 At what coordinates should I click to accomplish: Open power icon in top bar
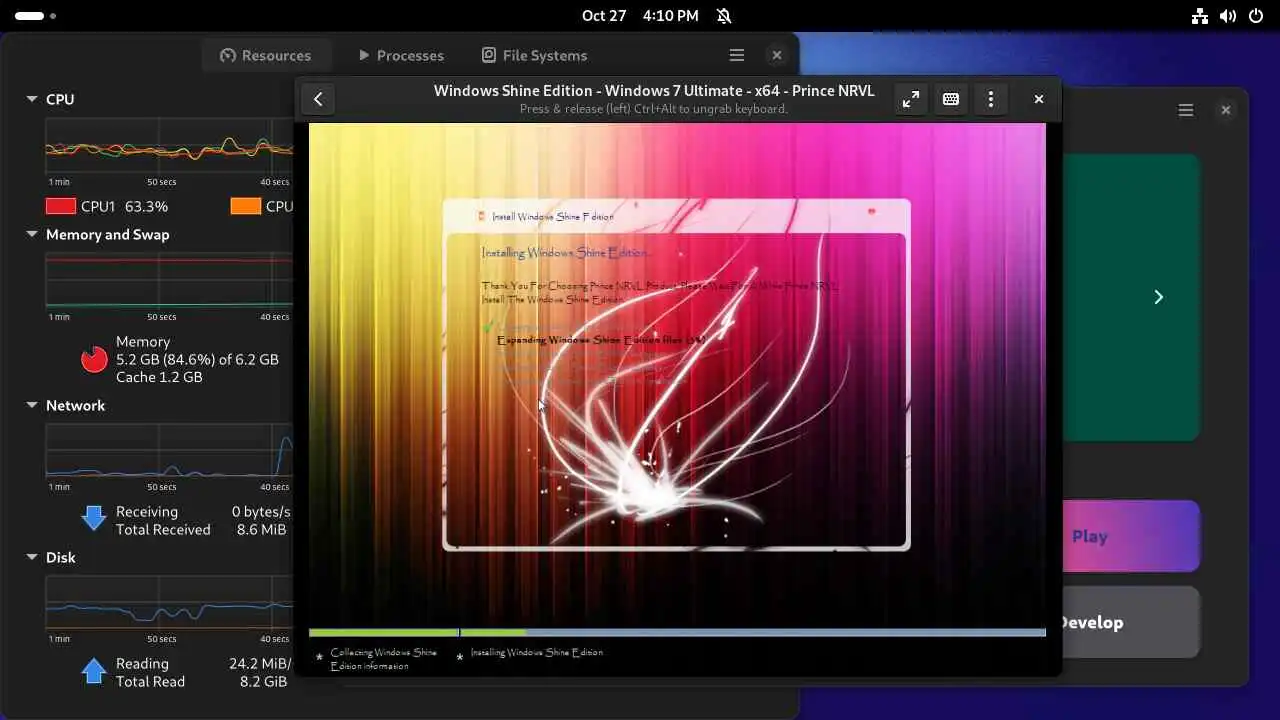pyautogui.click(x=1257, y=16)
